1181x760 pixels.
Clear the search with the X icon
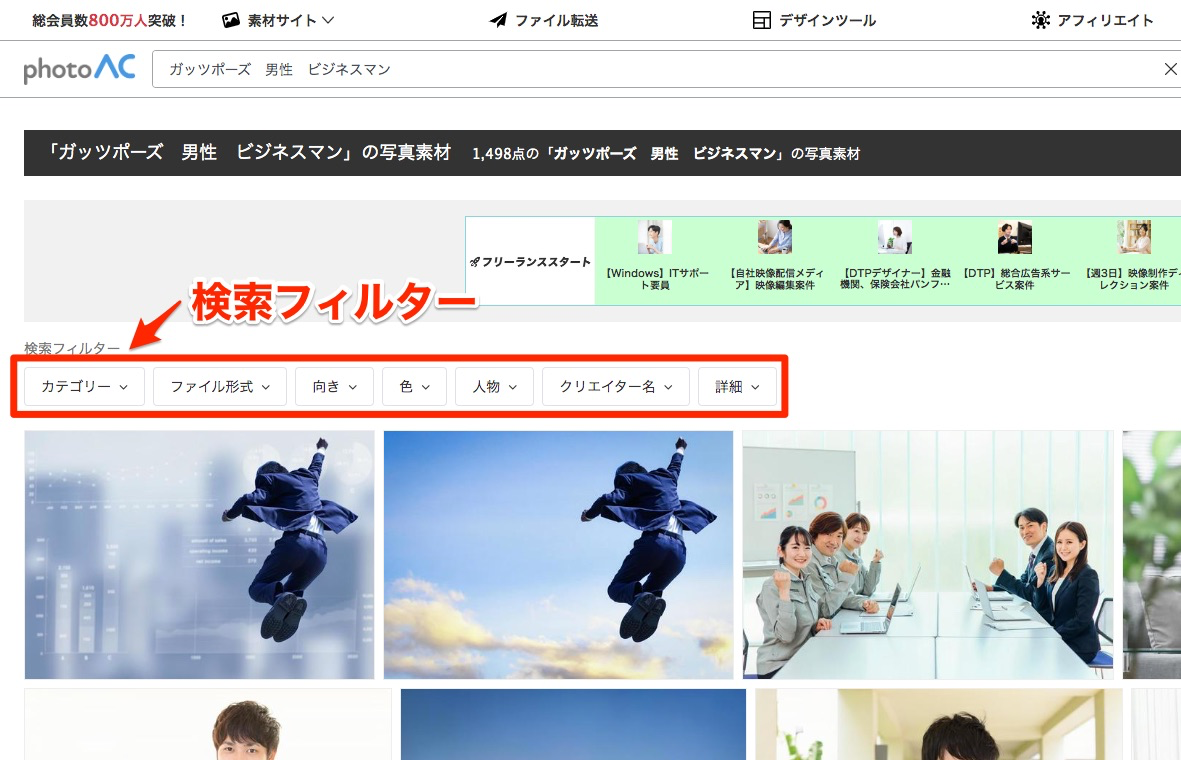click(1169, 68)
